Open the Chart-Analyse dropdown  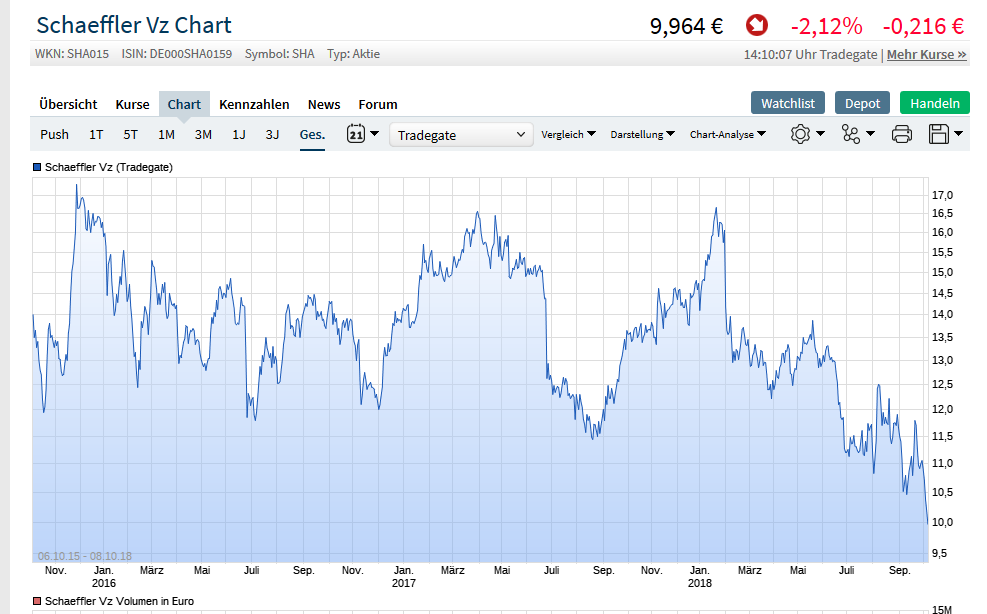point(728,134)
